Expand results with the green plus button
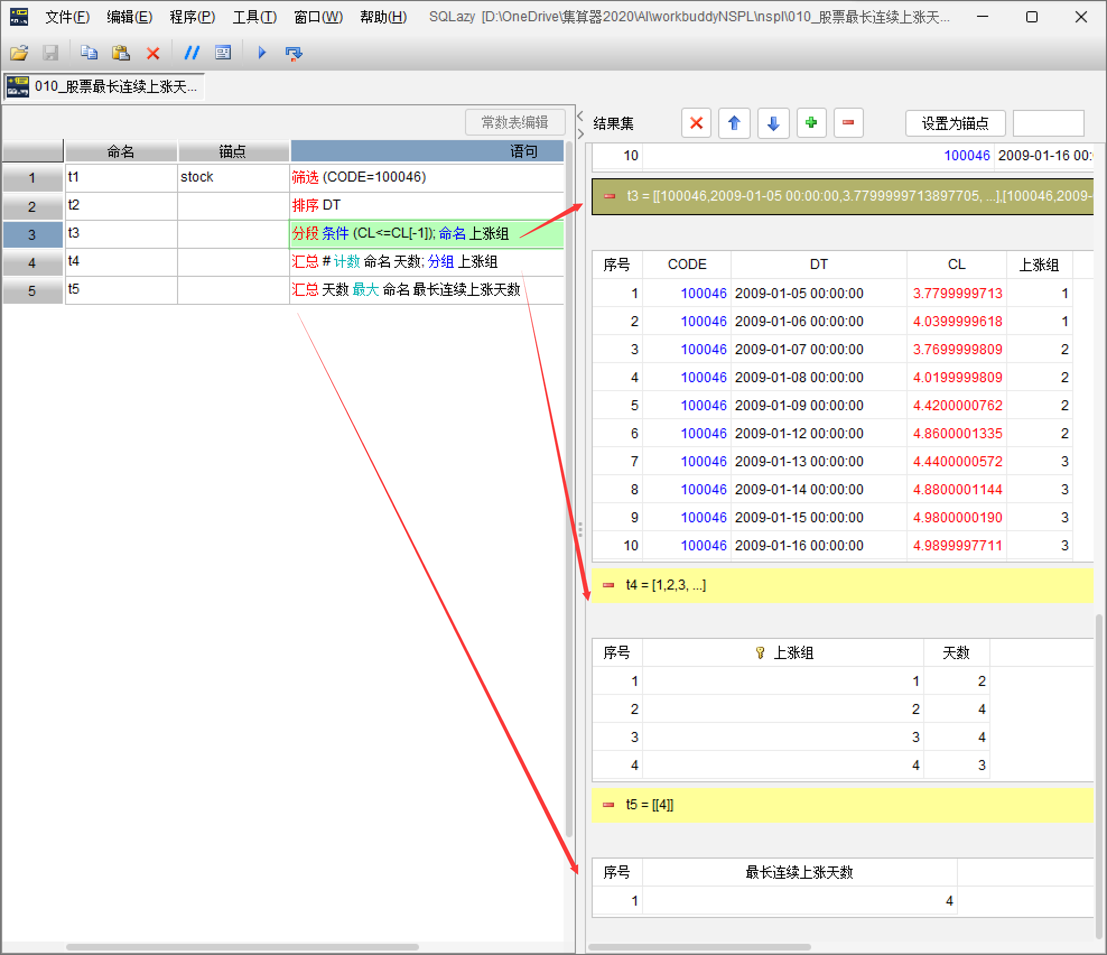This screenshot has height=955, width=1107. point(811,124)
